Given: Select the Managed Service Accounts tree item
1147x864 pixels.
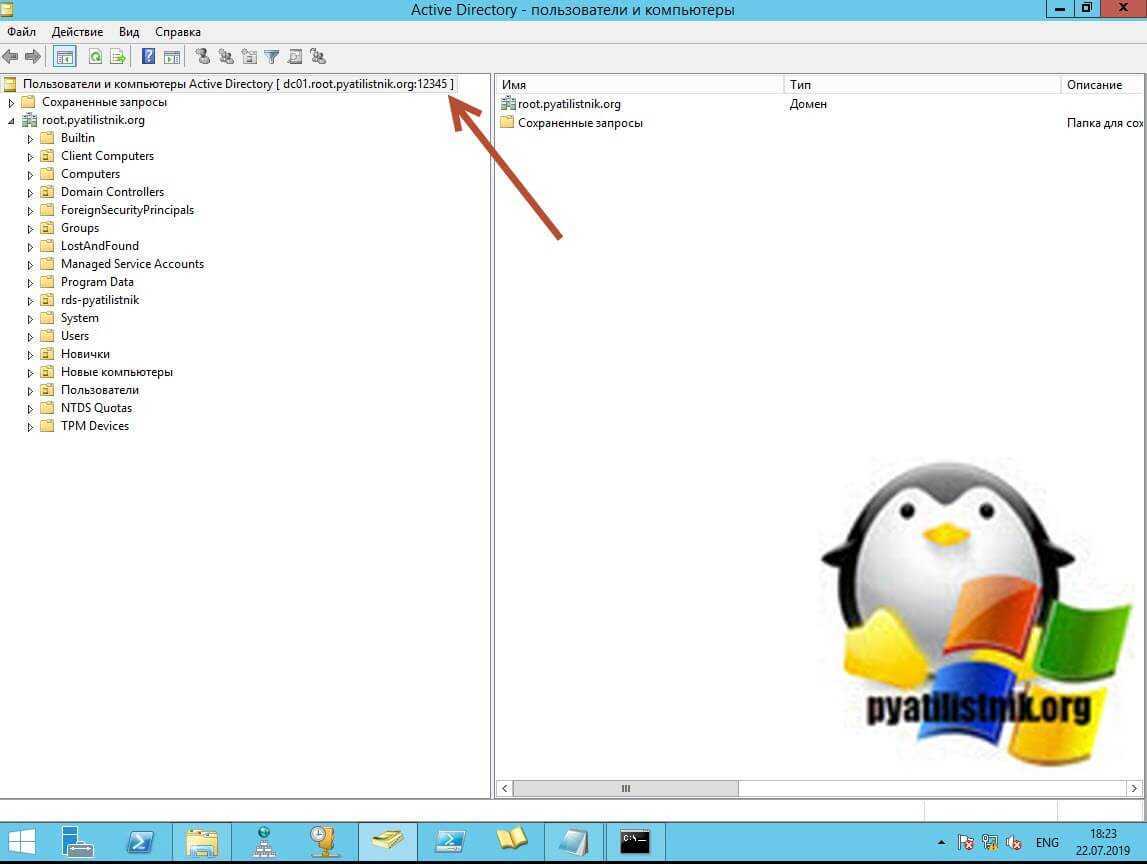Looking at the screenshot, I should coord(132,264).
